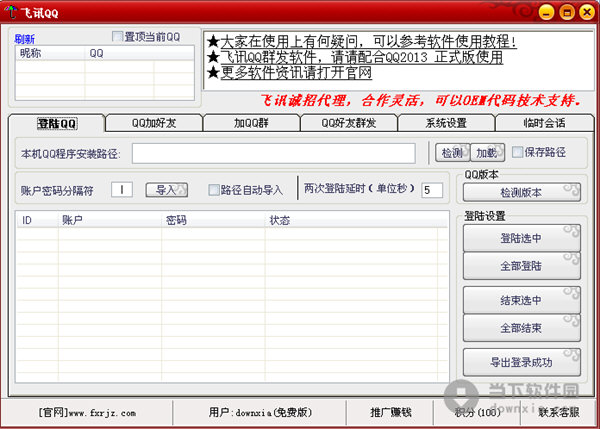Viewport: 600px width, 429px height.
Task: Open the 加QQ群 tab
Action: point(251,123)
